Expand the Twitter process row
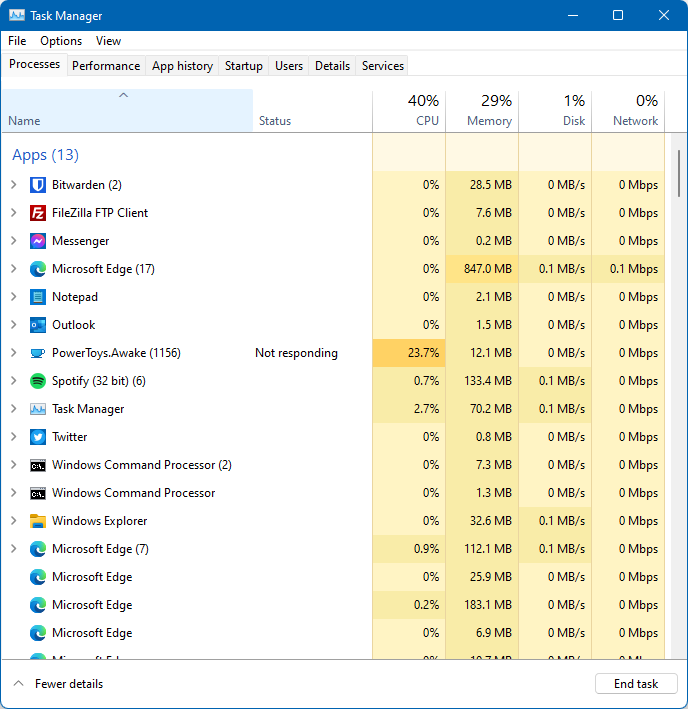Viewport: 688px width, 709px height. point(14,437)
